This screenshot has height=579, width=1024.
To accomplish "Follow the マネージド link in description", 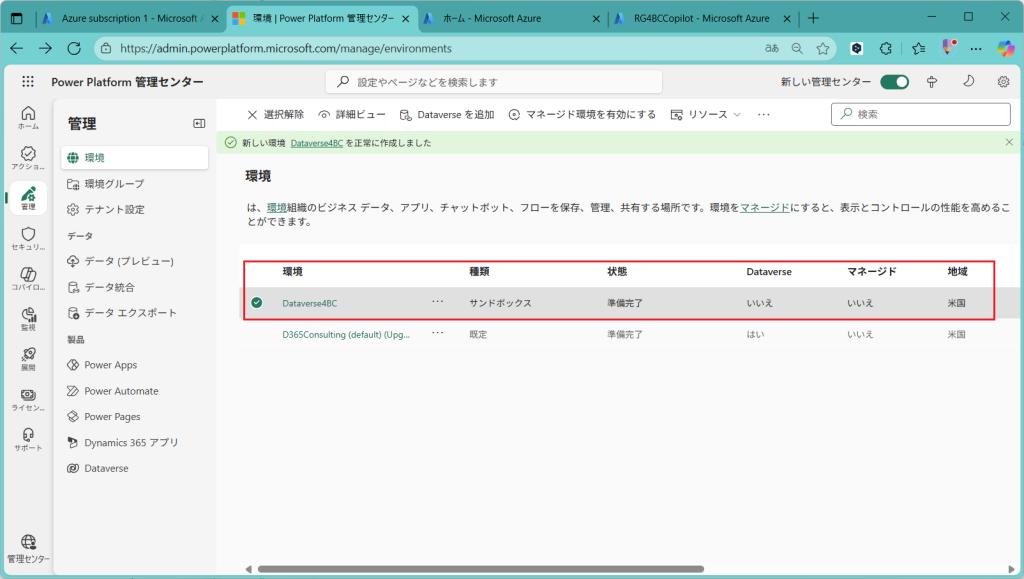I will 765,208.
